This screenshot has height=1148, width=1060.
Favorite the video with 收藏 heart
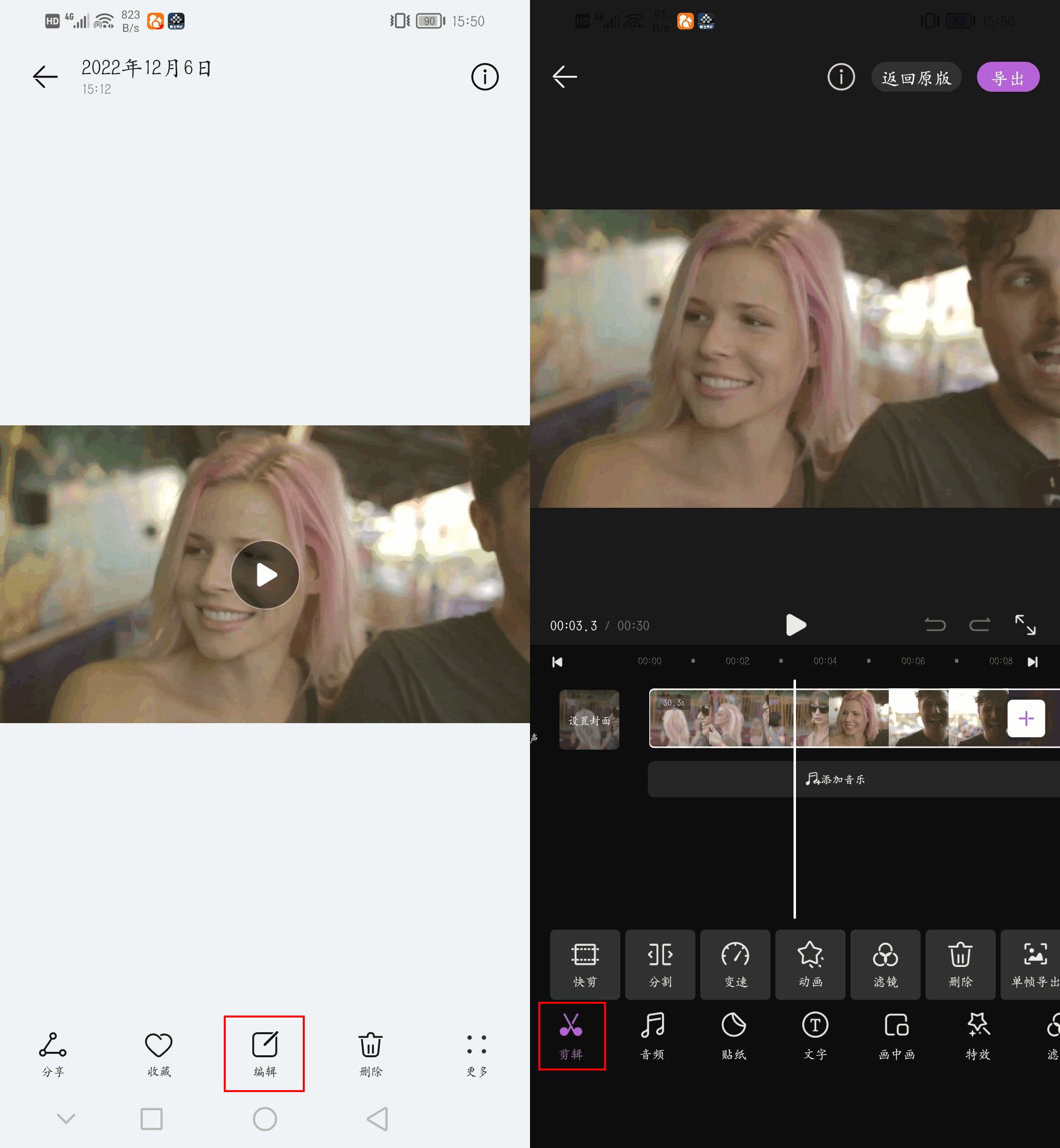coord(159,1053)
